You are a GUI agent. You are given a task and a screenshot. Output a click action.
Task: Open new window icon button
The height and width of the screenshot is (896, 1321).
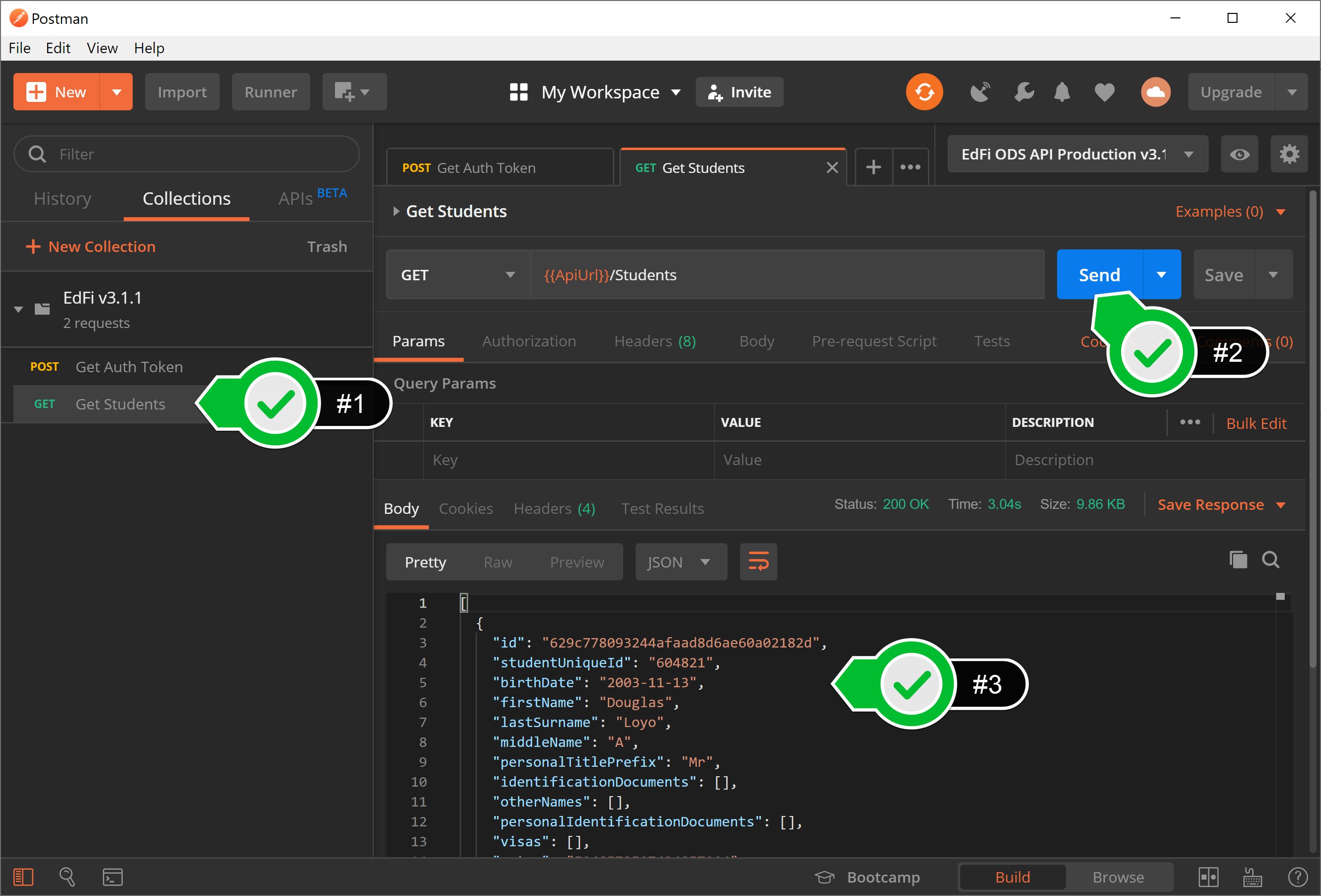point(354,91)
